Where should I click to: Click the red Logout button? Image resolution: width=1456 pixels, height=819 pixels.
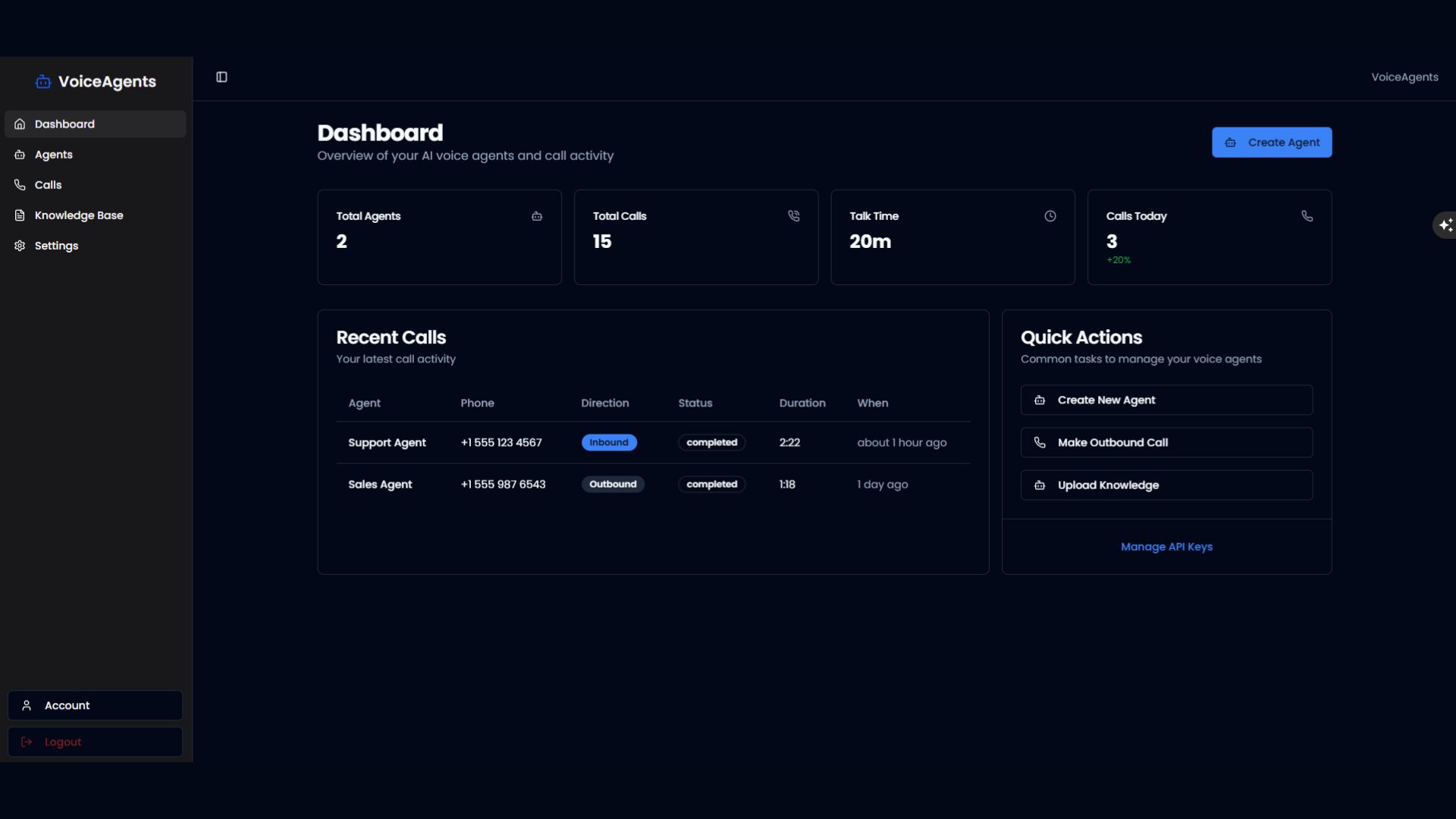95,742
